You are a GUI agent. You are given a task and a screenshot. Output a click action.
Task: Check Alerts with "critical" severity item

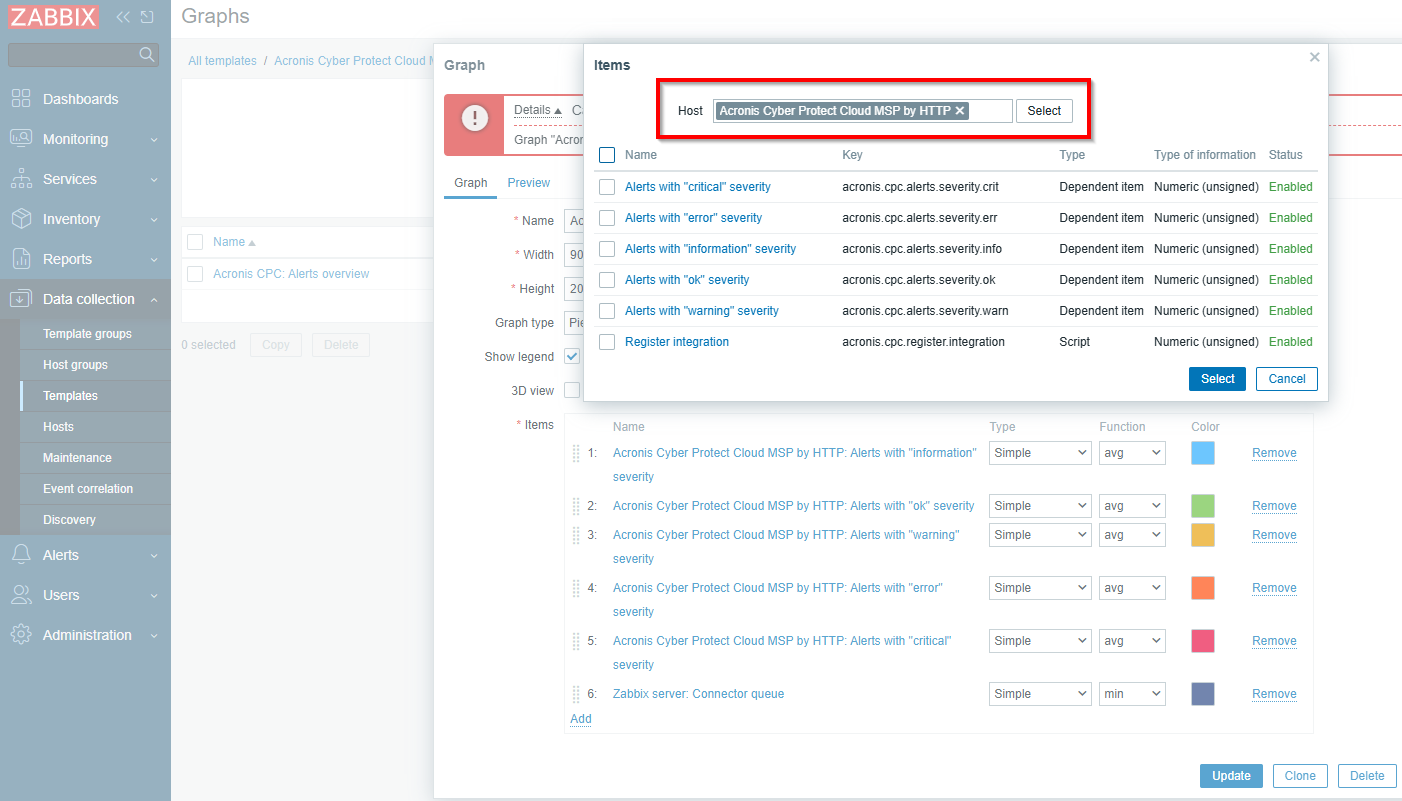(607, 187)
